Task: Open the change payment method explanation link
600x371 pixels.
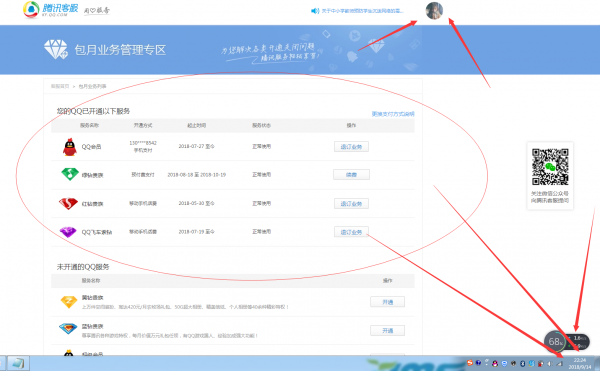Action: click(x=393, y=114)
